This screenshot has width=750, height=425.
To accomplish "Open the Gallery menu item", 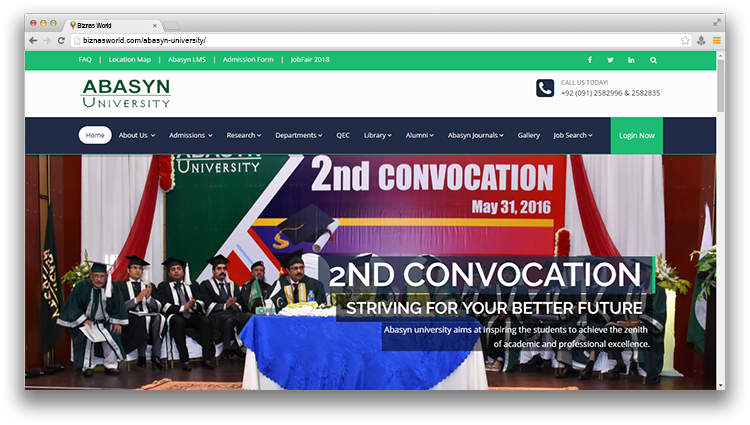I will [529, 135].
